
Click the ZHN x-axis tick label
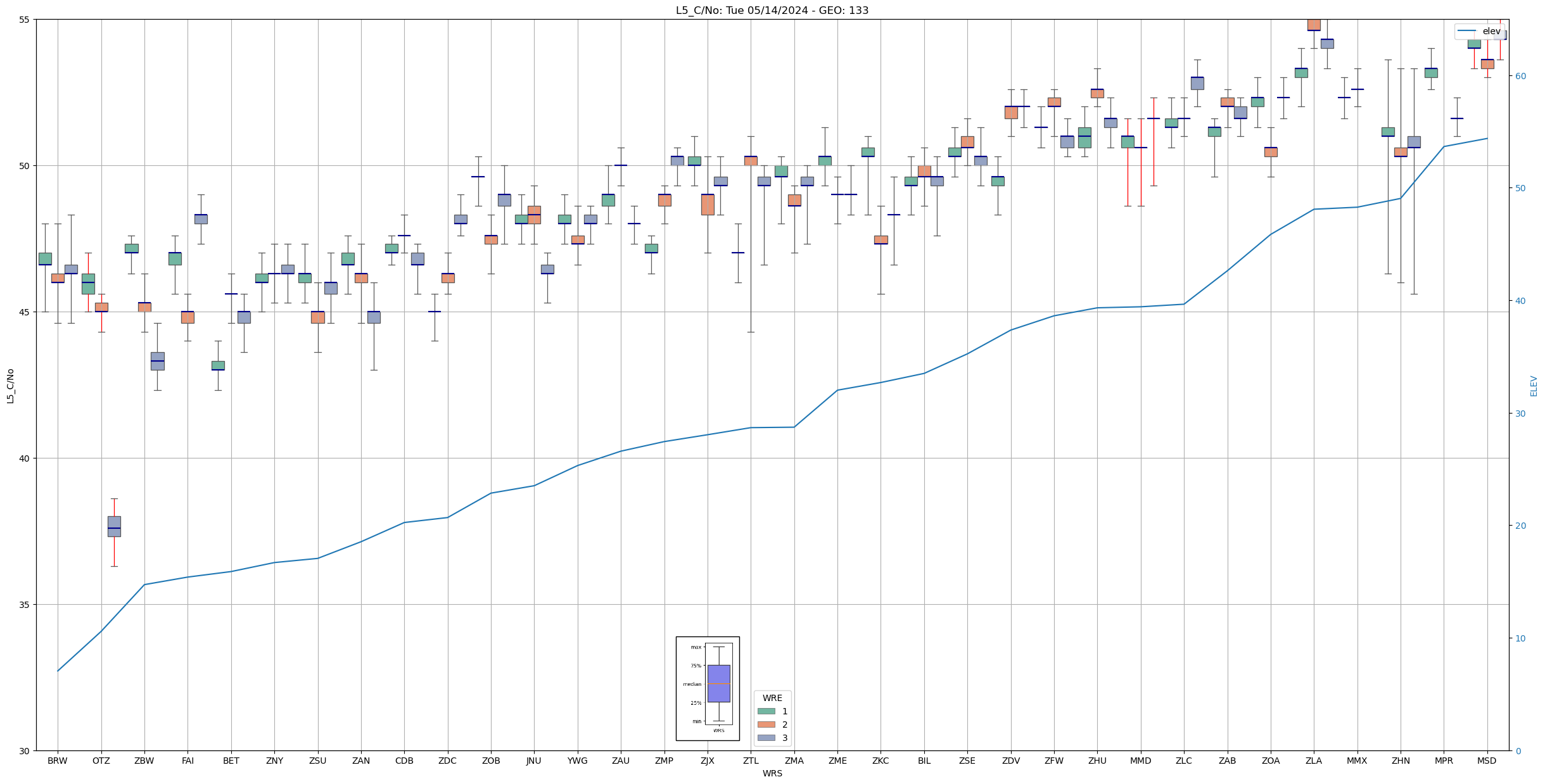click(1401, 761)
